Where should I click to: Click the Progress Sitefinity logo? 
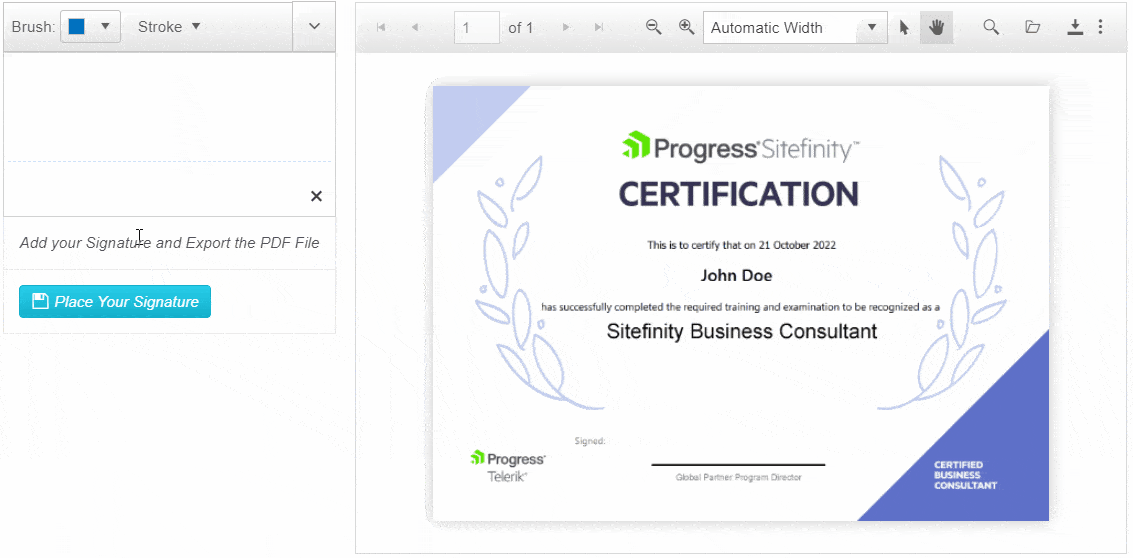(x=740, y=147)
